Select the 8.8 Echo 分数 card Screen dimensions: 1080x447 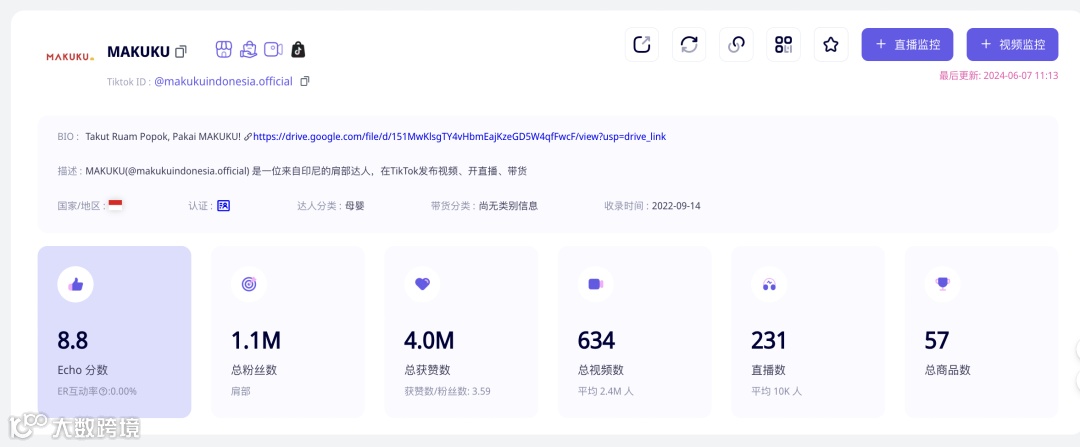(x=114, y=332)
